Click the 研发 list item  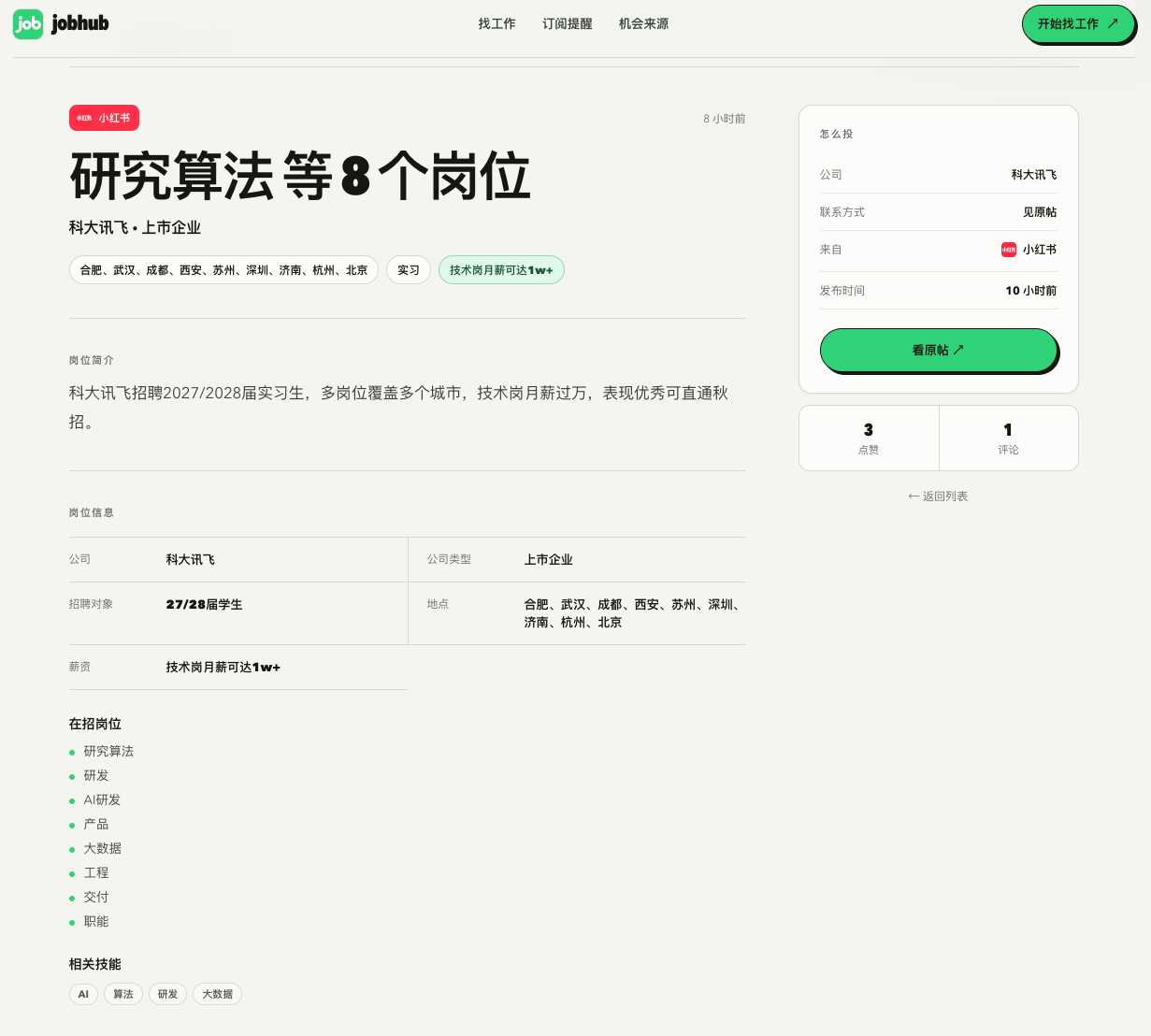pos(96,775)
